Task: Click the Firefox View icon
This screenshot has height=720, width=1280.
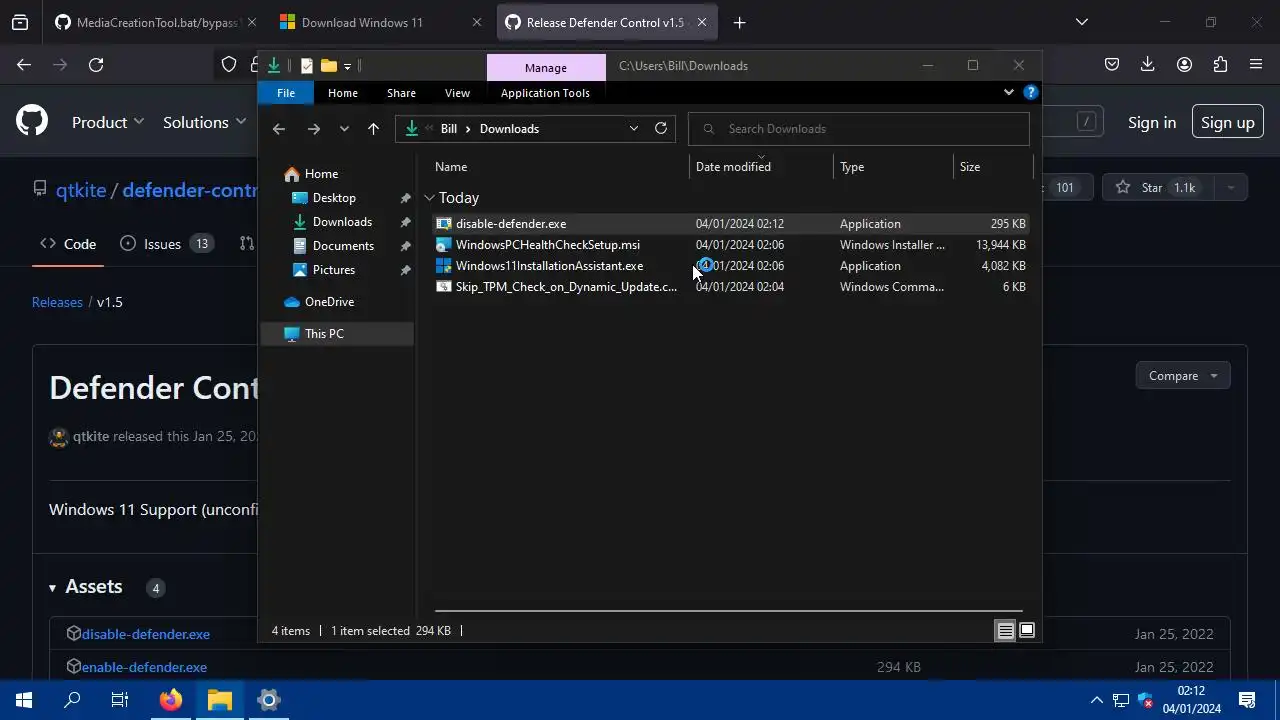Action: coord(20,22)
